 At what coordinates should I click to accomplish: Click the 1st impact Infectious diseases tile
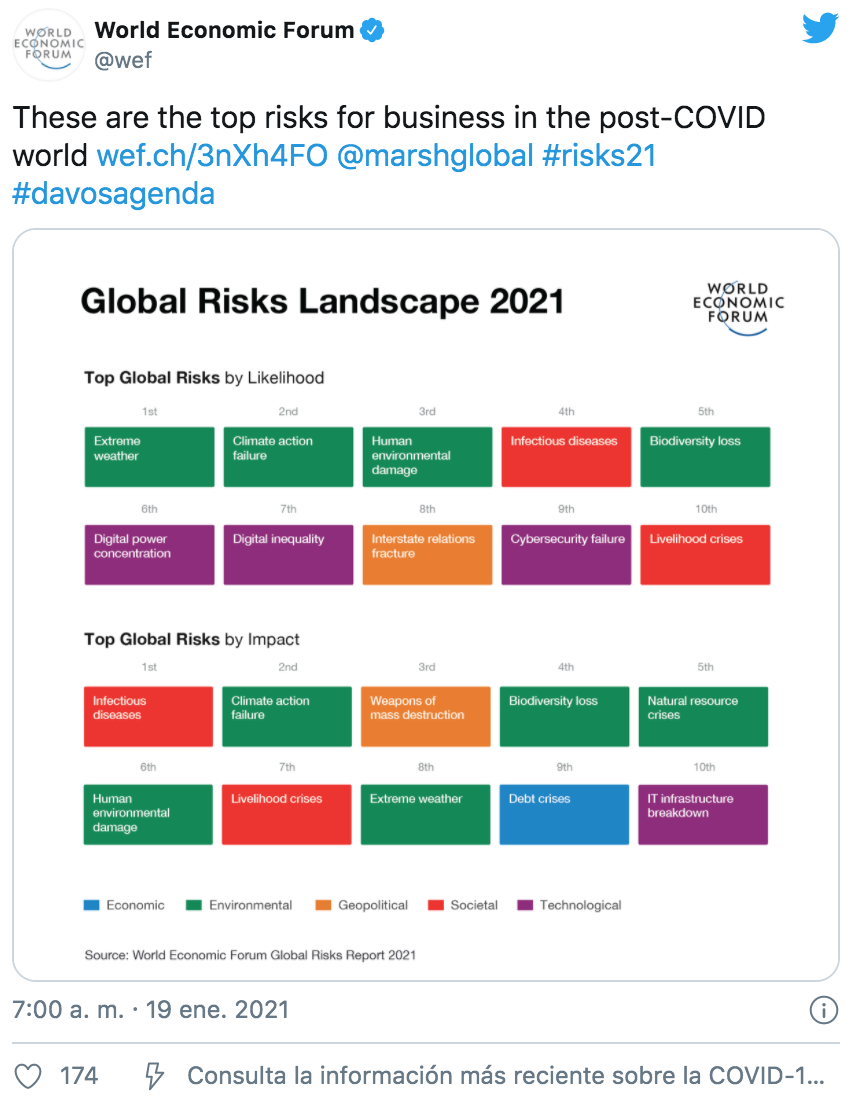coord(148,717)
